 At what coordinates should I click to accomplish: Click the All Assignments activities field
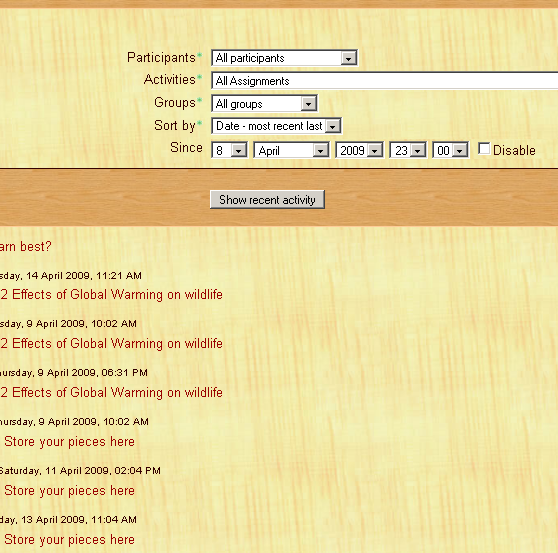[384, 81]
